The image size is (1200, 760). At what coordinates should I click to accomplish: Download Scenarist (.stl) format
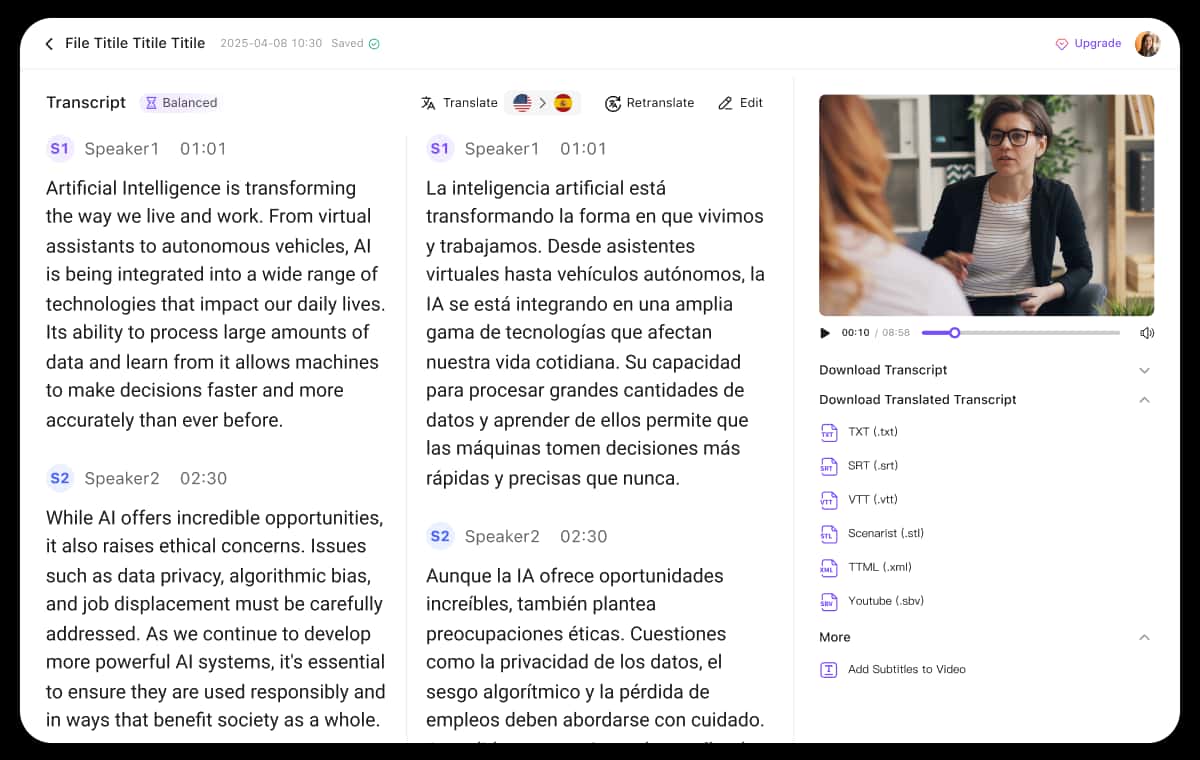885,534
